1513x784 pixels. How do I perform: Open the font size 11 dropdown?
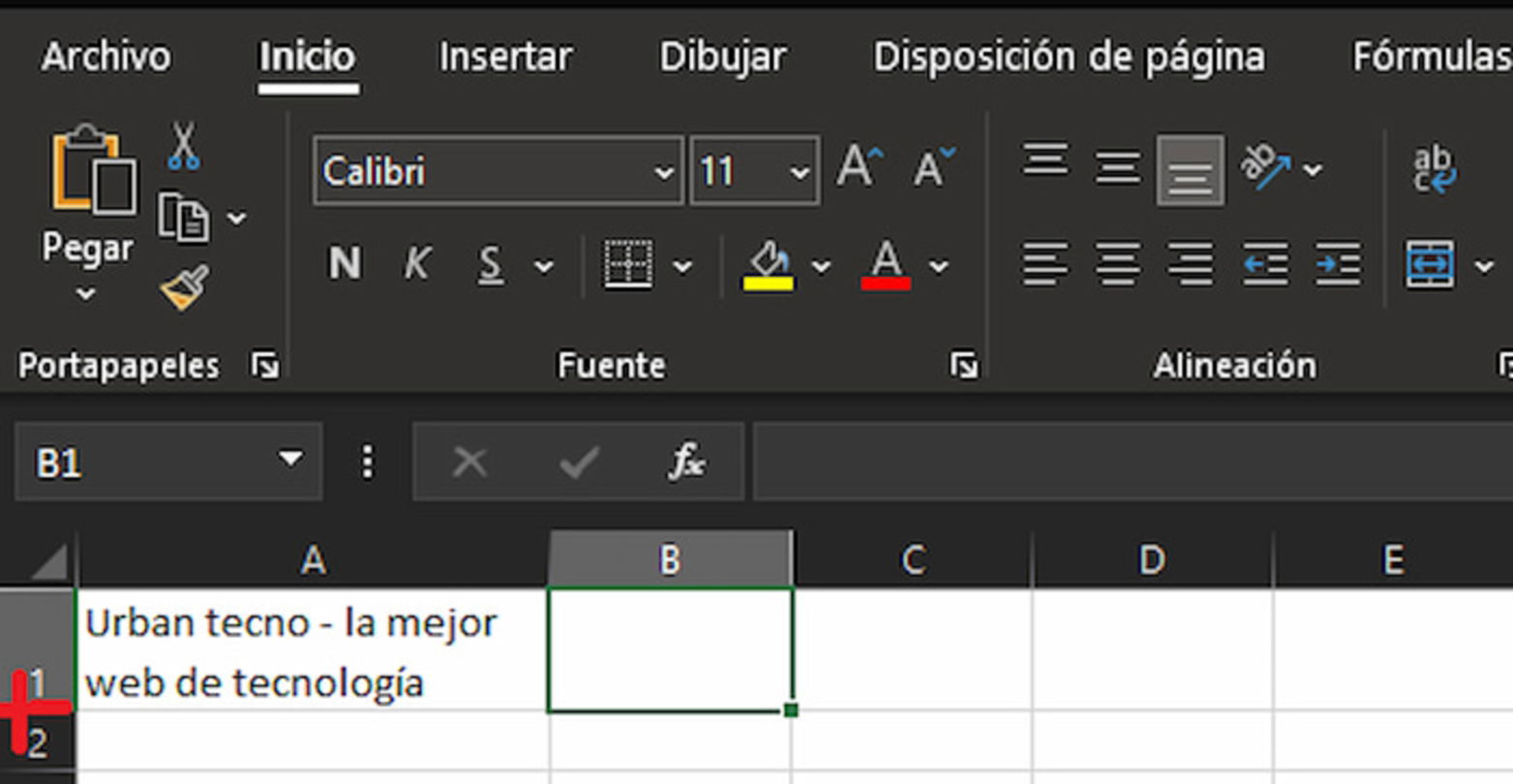pyautogui.click(x=799, y=173)
